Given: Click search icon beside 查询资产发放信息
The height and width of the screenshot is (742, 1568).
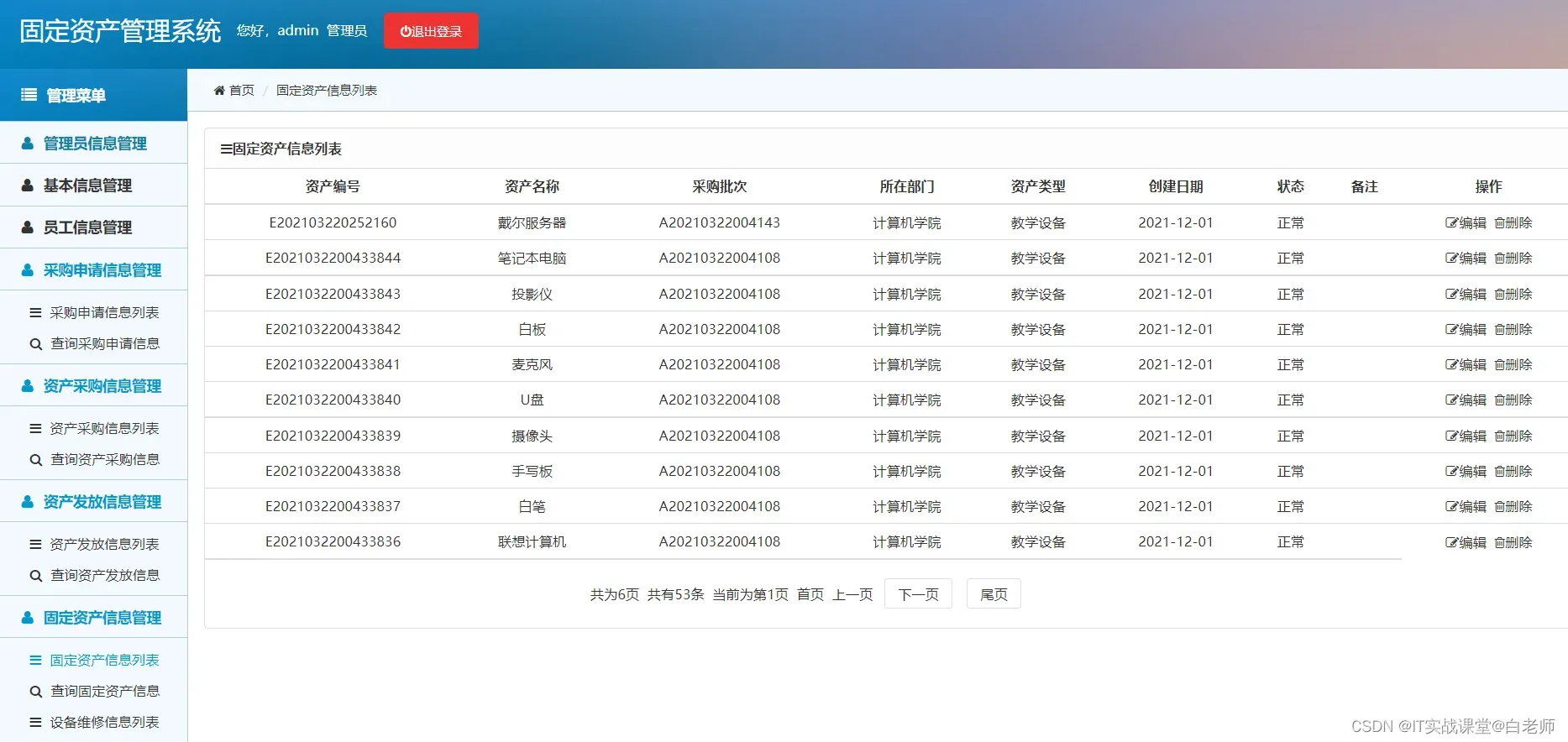Looking at the screenshot, I should pos(35,576).
